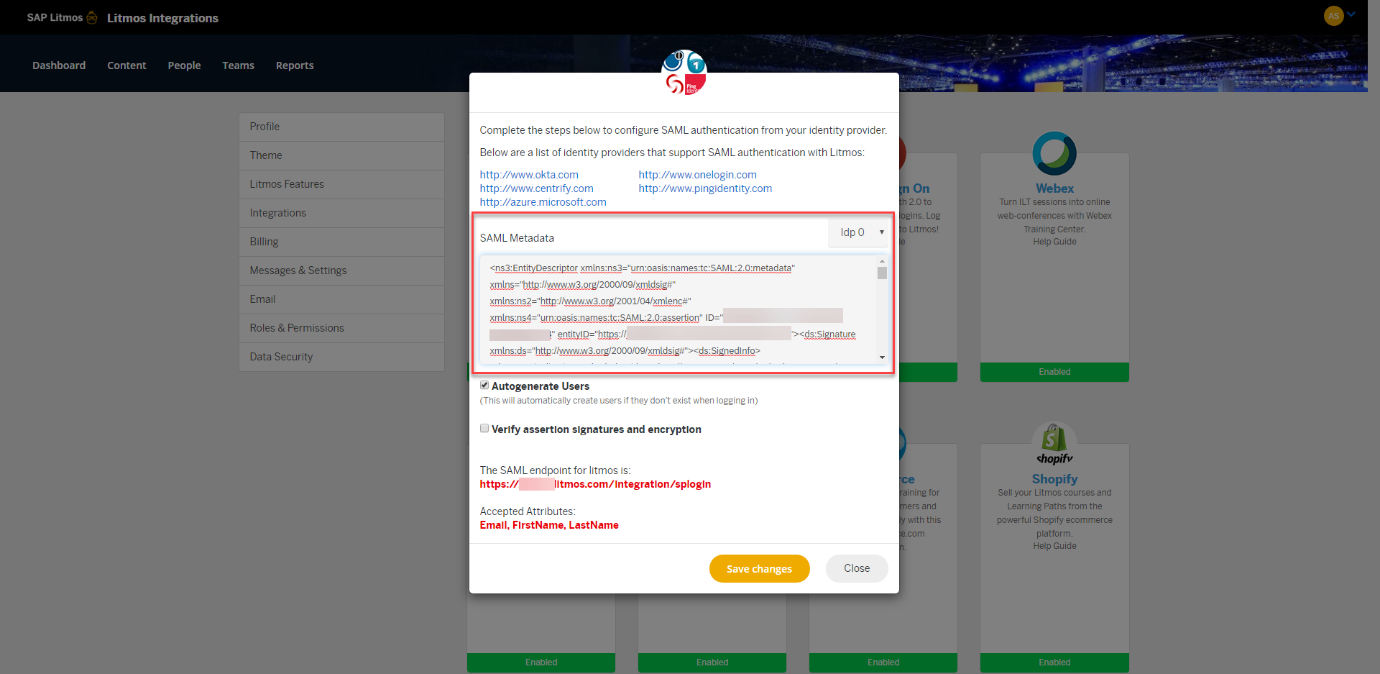The height and width of the screenshot is (674, 1380).
Task: Click Save changes button
Action: 759,568
